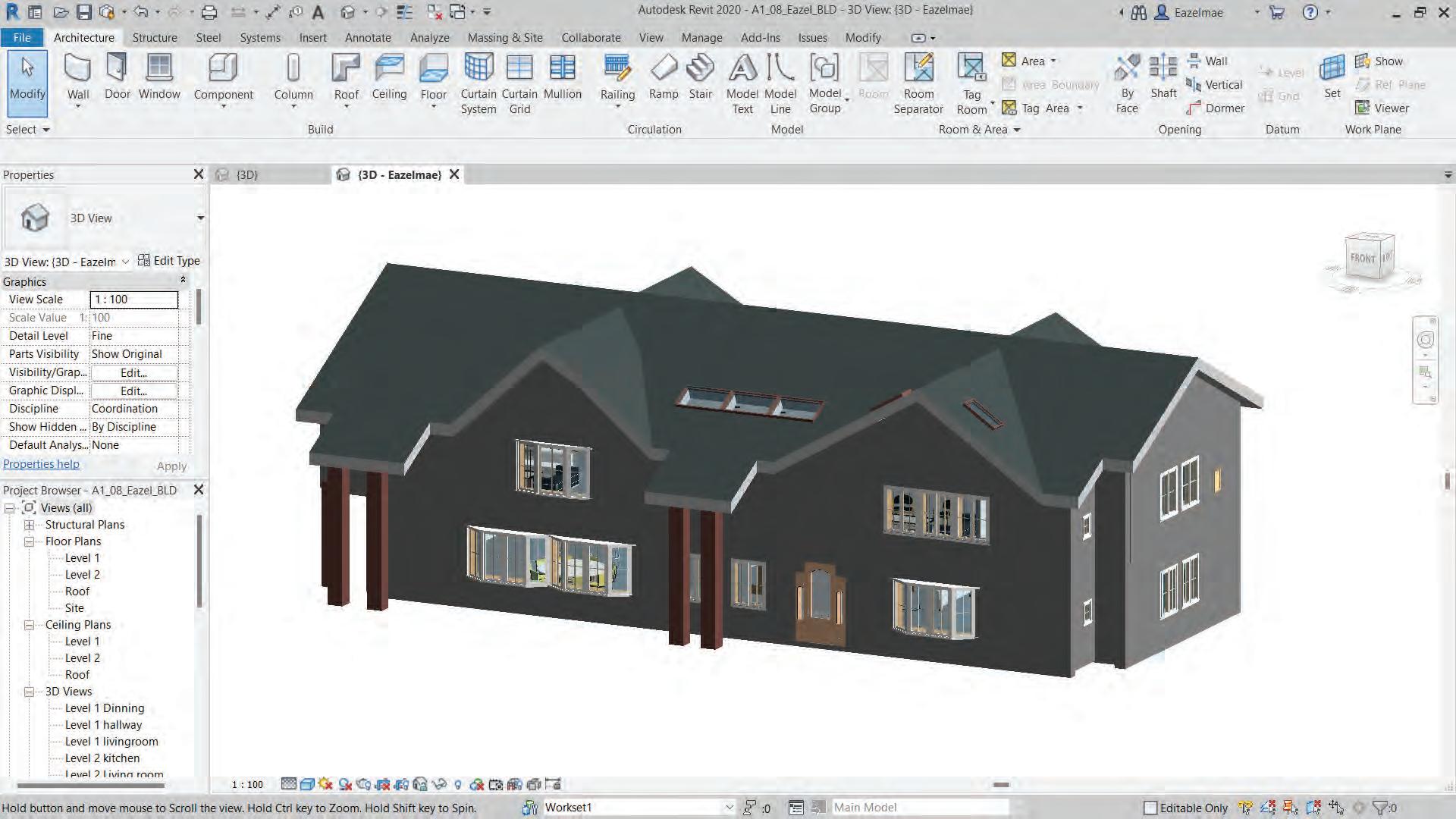This screenshot has height=819, width=1456.
Task: Expand the Structural Plans node
Action: [29, 525]
